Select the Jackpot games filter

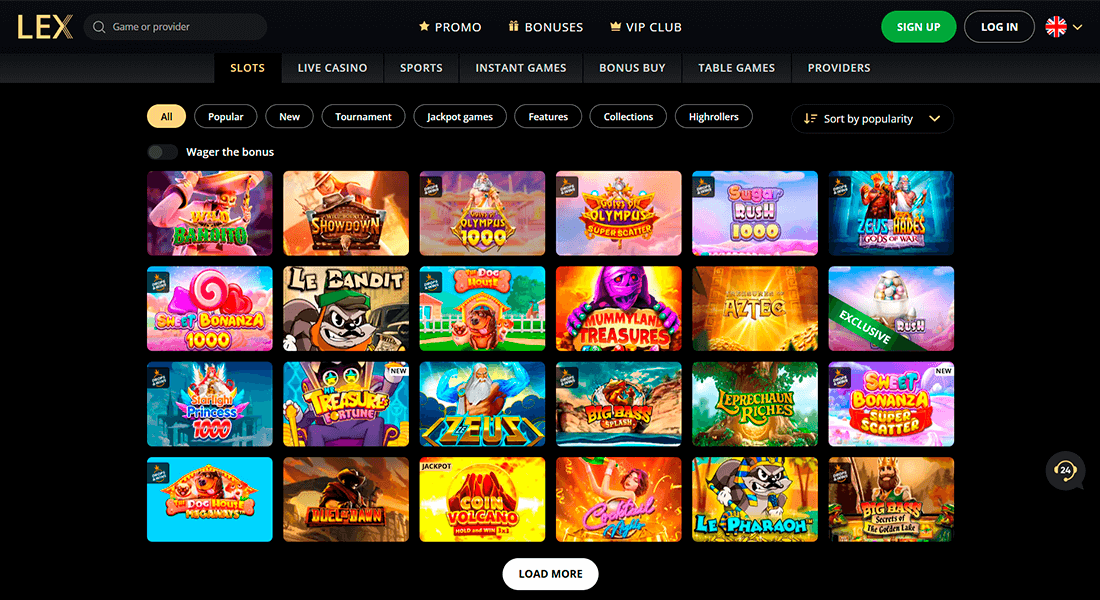[x=460, y=116]
